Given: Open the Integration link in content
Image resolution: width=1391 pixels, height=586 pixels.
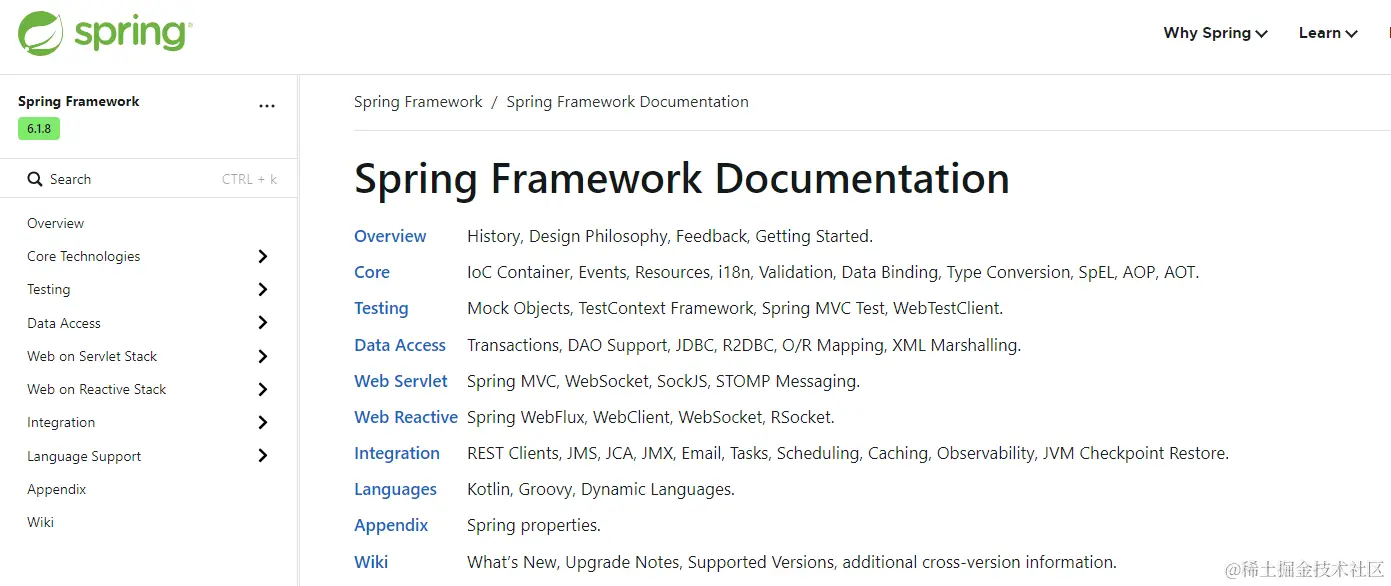Looking at the screenshot, I should [x=397, y=453].
